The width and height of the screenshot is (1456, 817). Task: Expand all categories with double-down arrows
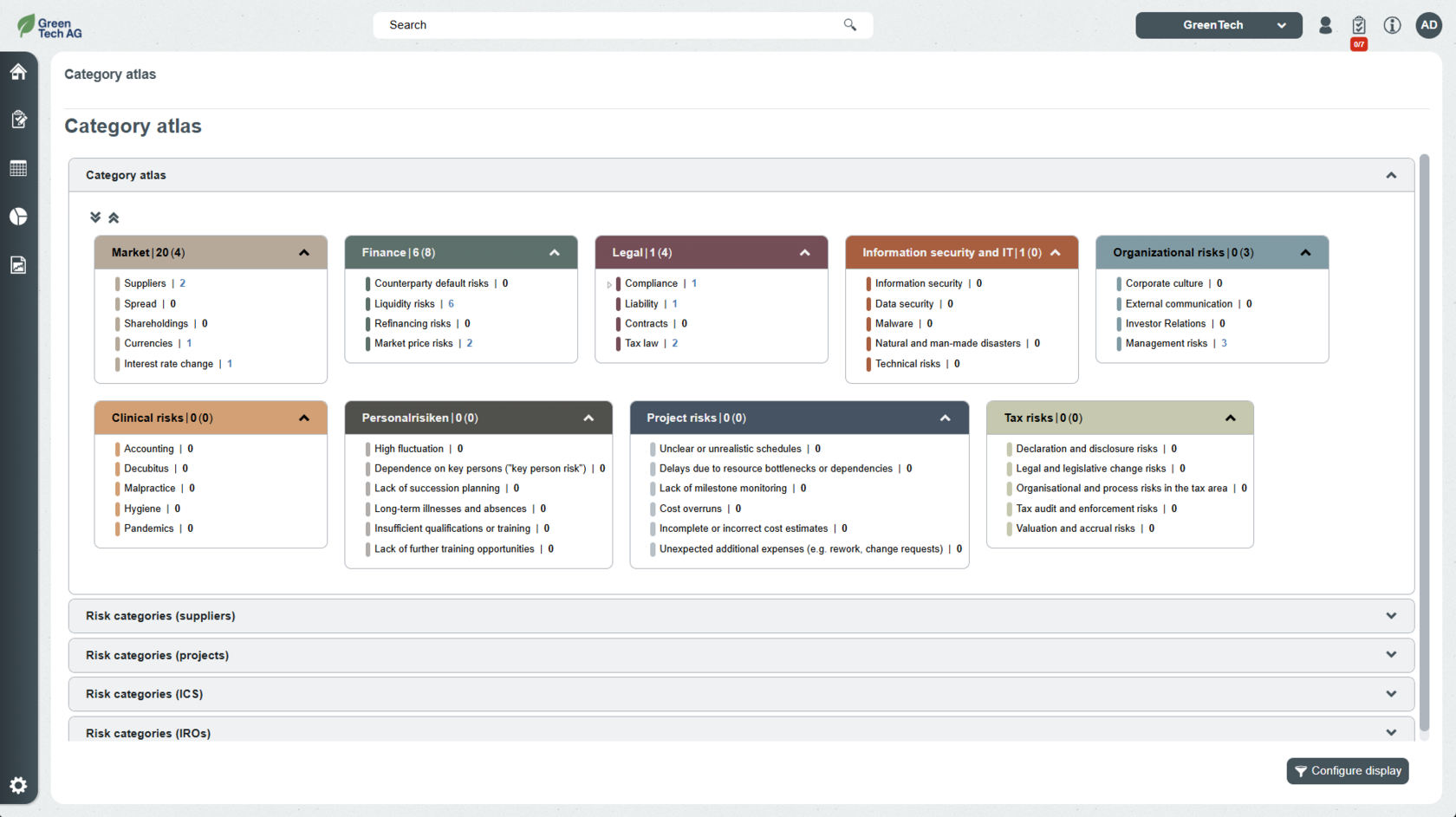point(95,217)
